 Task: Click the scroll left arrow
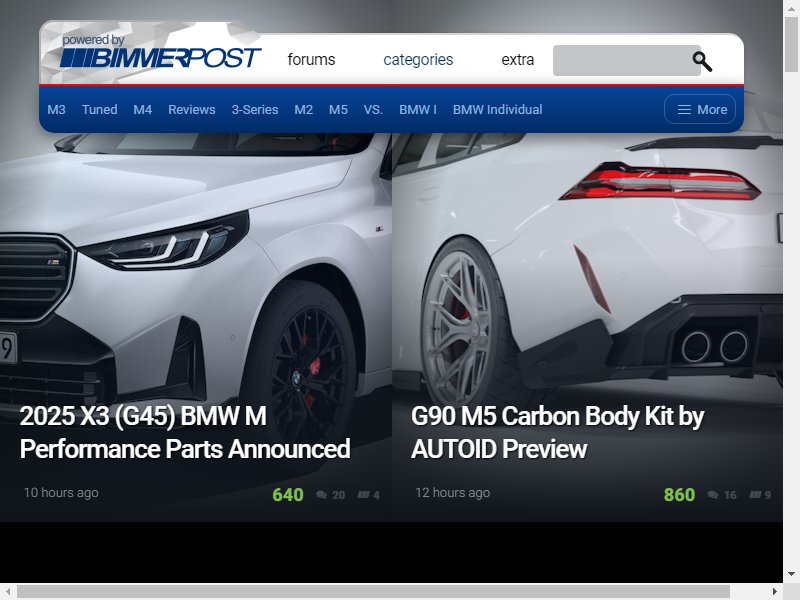[8, 592]
